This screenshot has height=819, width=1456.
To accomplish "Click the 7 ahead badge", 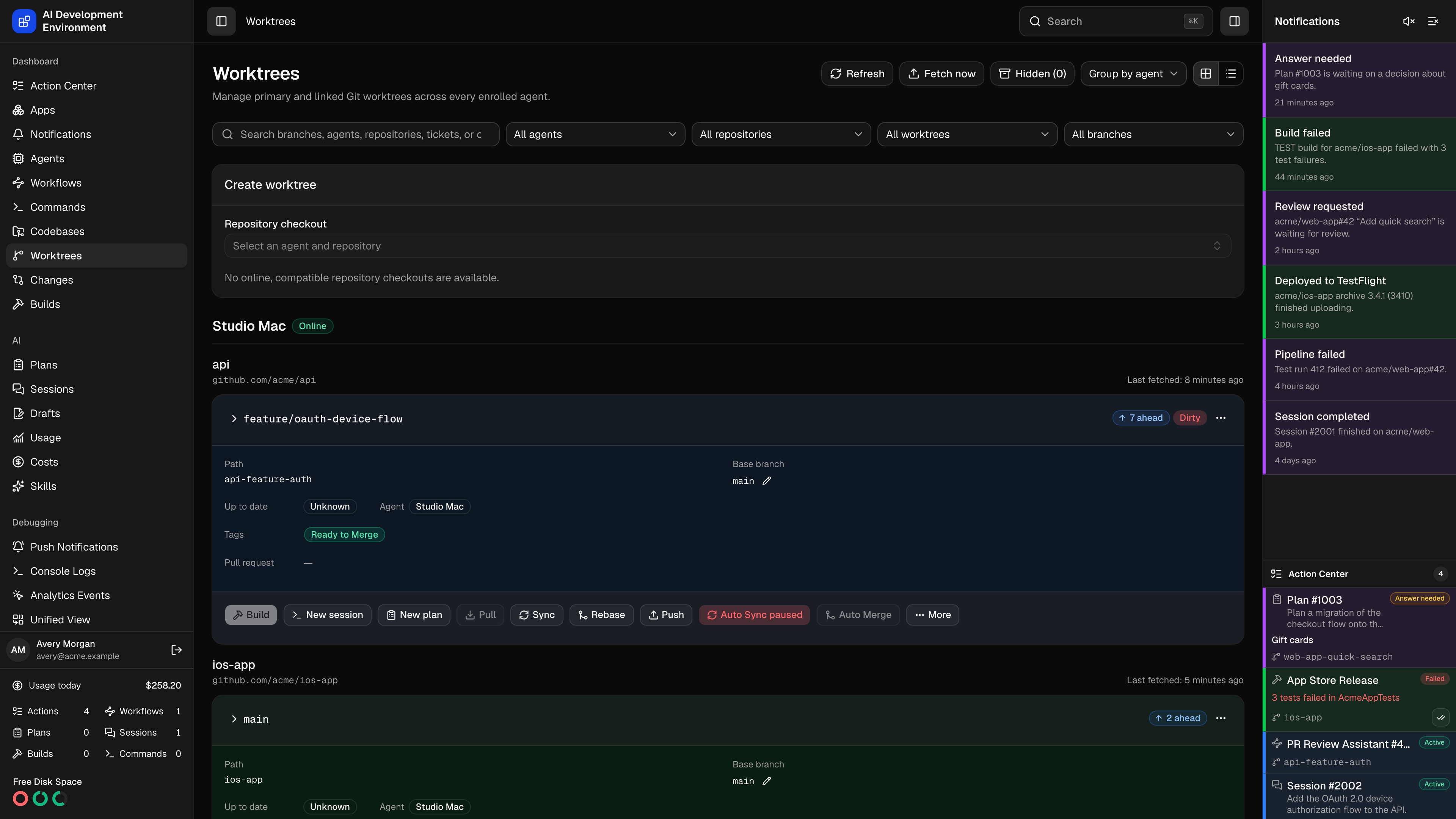I will 1141,418.
